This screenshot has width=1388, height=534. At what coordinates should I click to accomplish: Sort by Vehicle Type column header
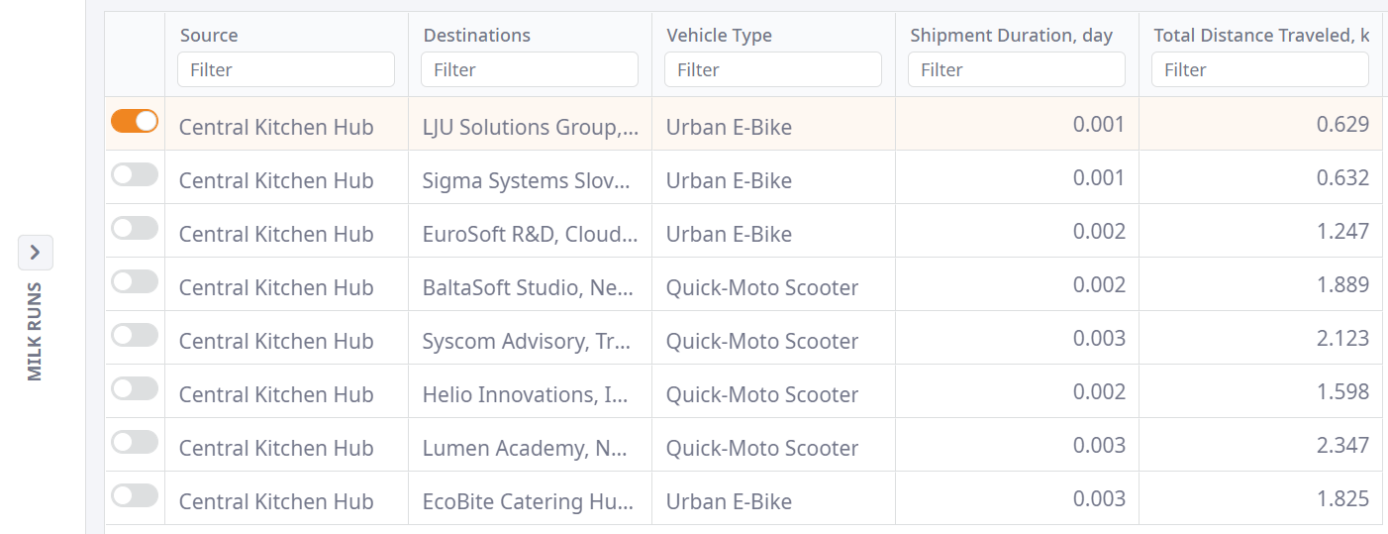[719, 36]
